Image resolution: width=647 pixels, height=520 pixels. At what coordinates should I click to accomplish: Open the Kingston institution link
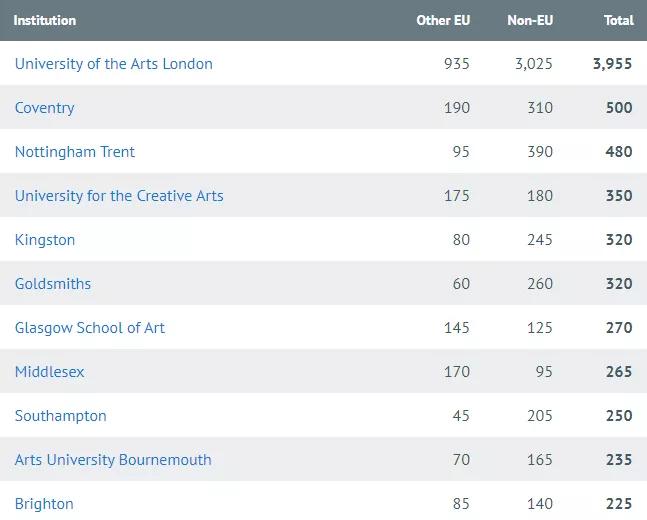click(x=44, y=240)
